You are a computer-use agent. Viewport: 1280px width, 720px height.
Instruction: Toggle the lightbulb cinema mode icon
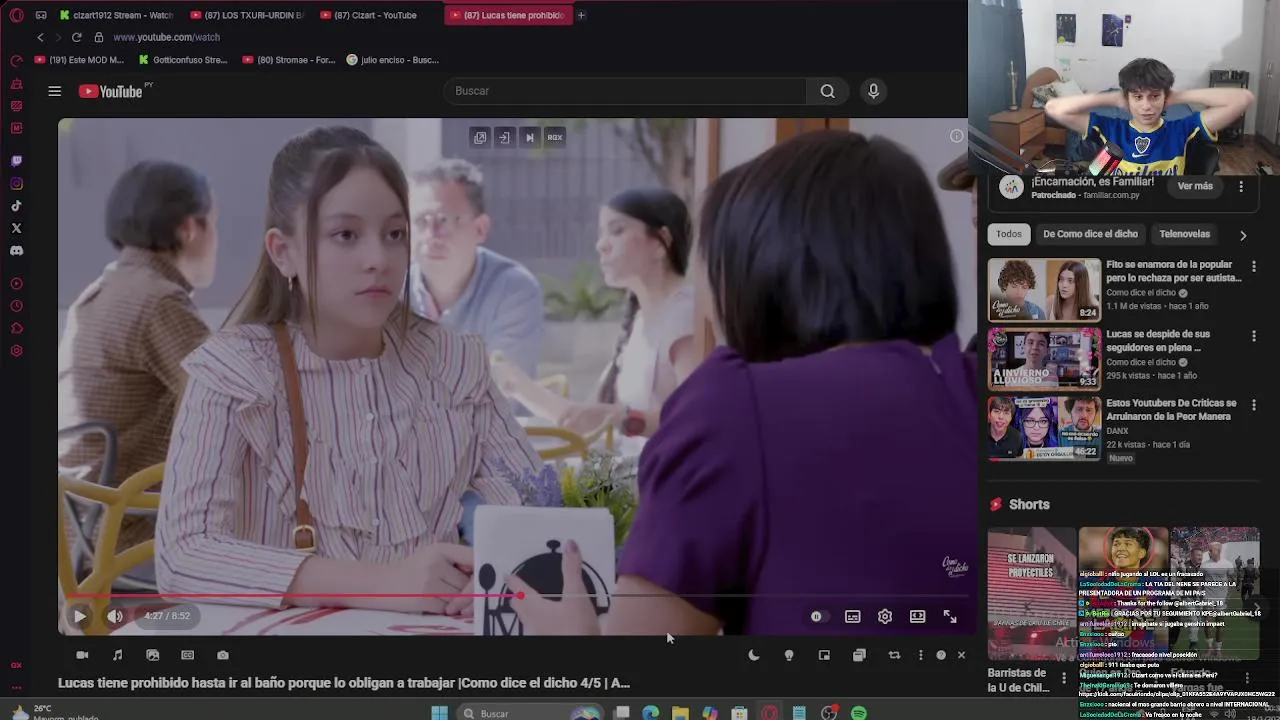click(x=789, y=655)
